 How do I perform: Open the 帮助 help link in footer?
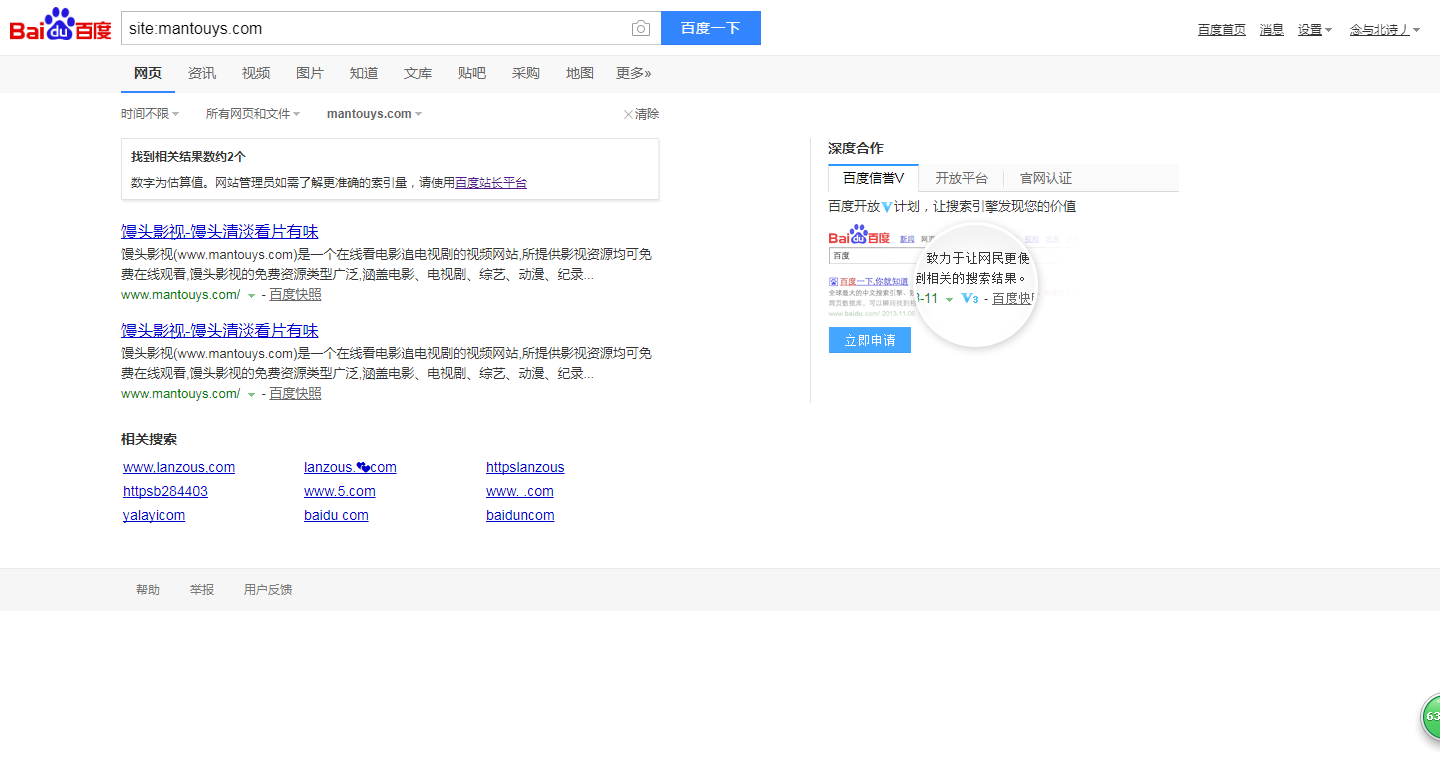tap(148, 590)
